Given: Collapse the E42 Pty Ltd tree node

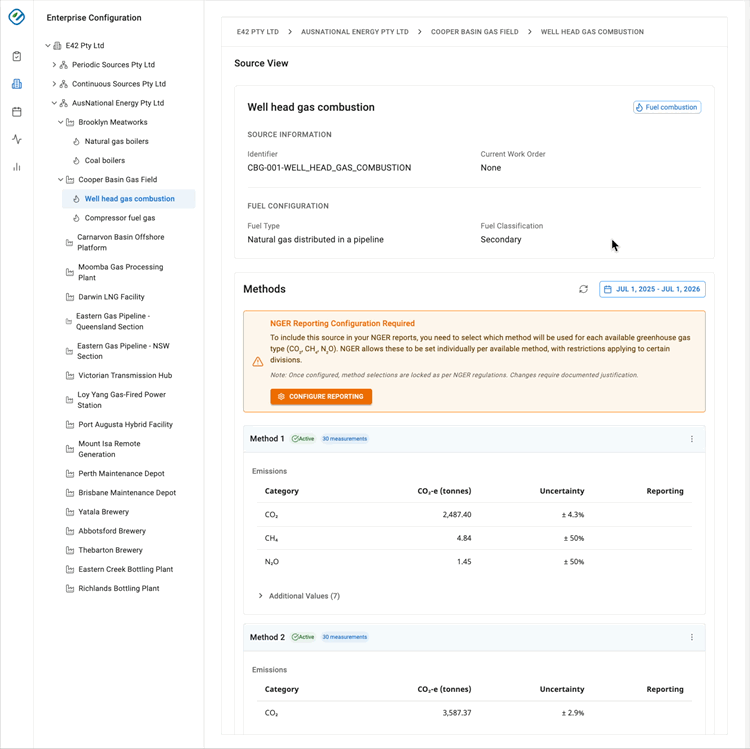Looking at the screenshot, I should point(48,46).
